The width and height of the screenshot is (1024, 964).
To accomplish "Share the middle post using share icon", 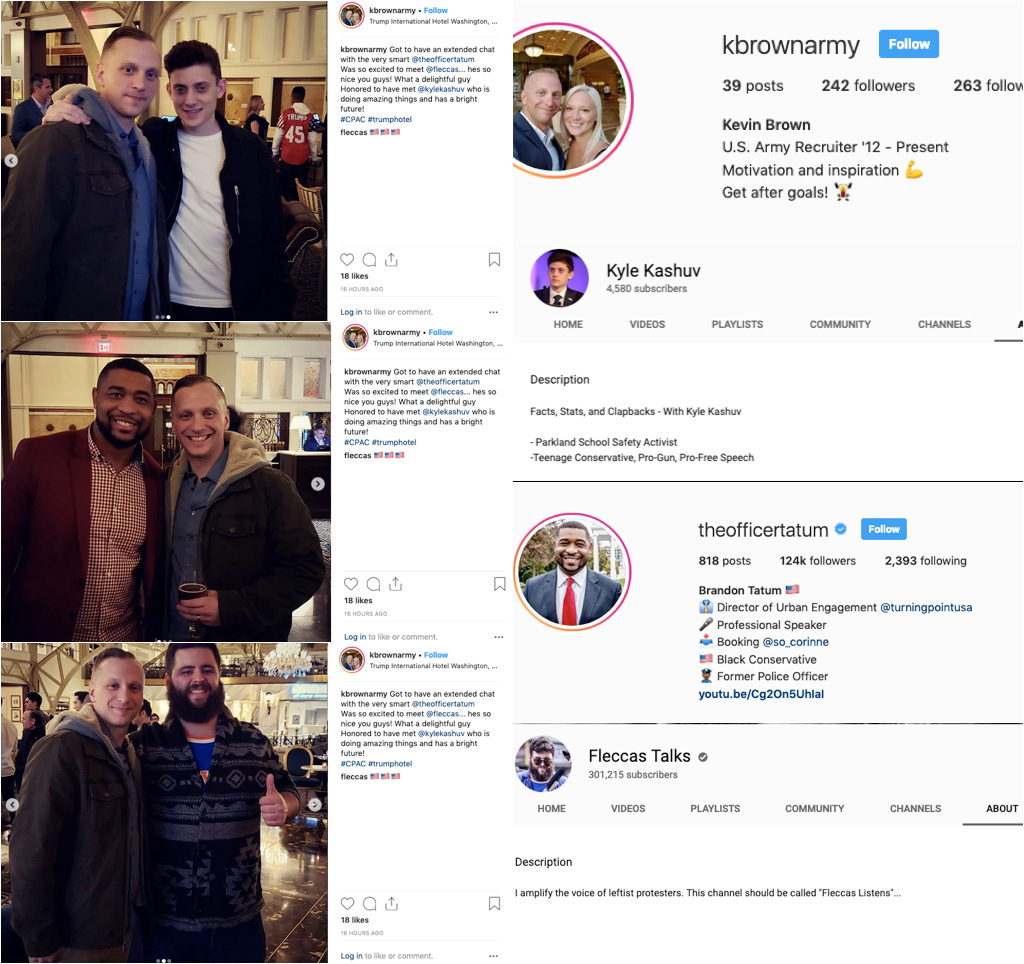I will [x=395, y=583].
